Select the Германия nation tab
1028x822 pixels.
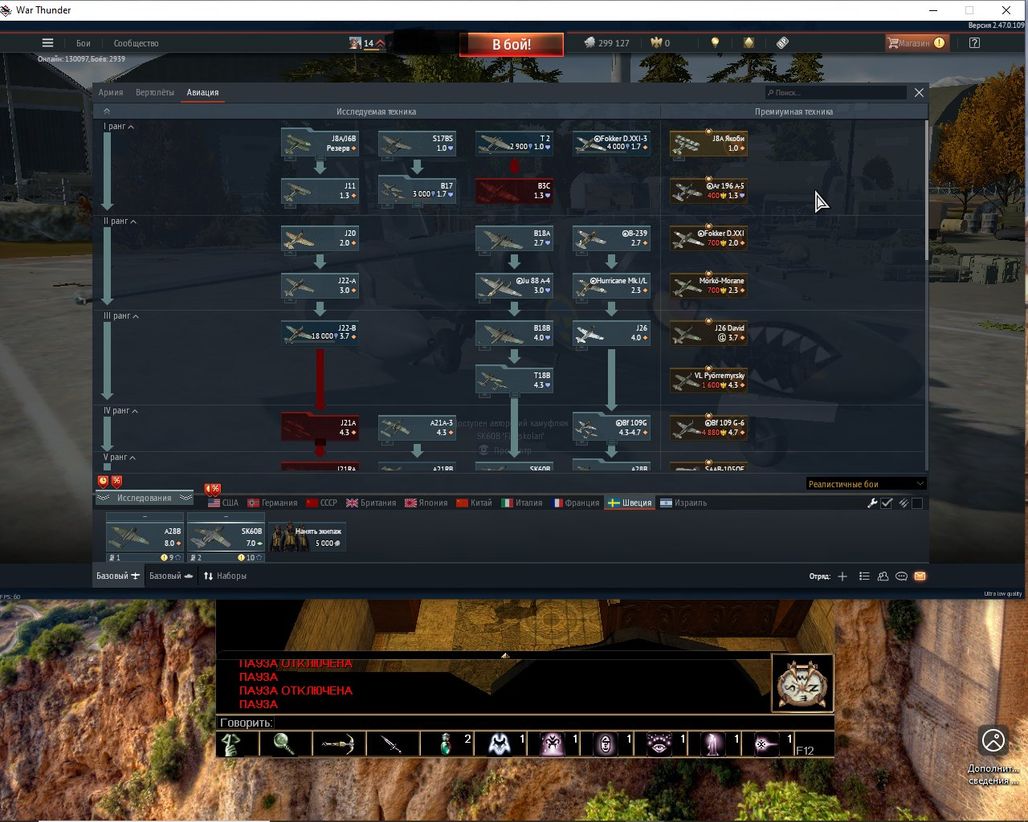point(273,503)
